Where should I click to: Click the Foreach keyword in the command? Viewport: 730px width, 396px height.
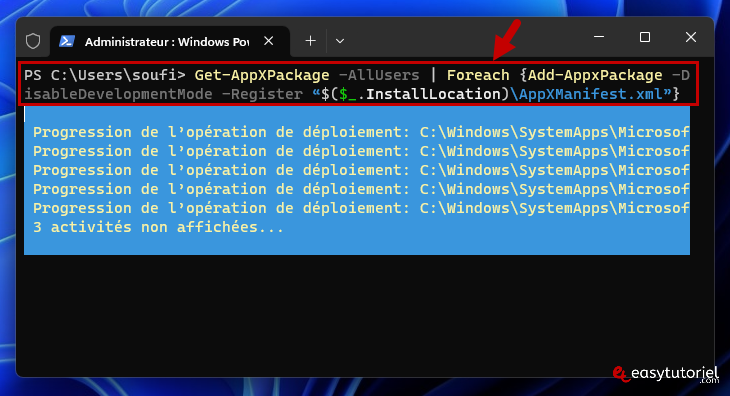click(478, 75)
